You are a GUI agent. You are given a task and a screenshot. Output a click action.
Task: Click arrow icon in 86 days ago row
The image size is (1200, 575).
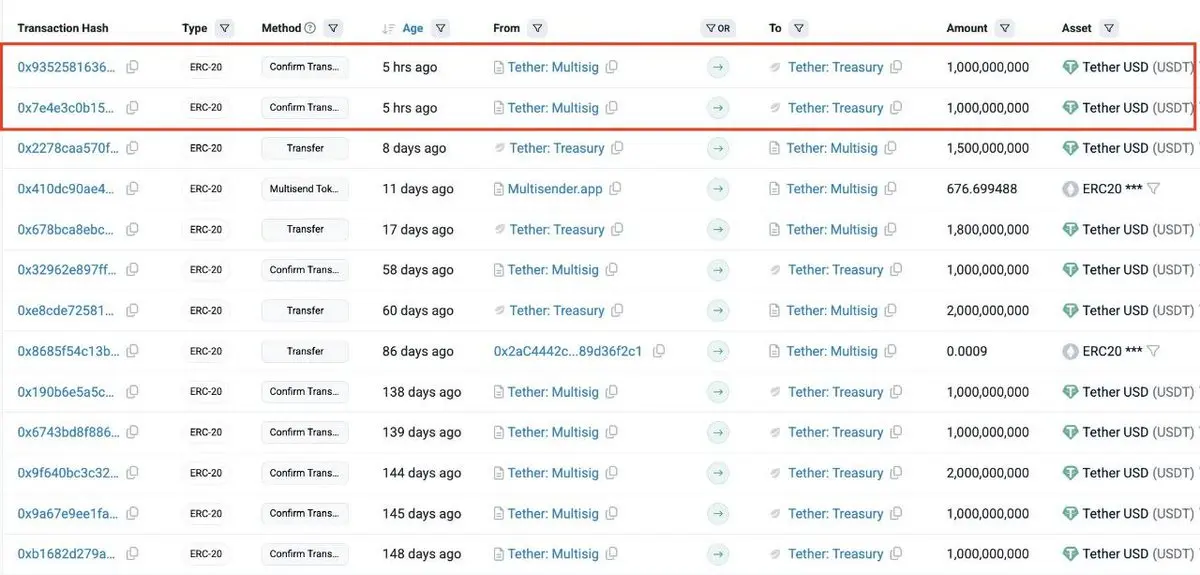click(718, 351)
